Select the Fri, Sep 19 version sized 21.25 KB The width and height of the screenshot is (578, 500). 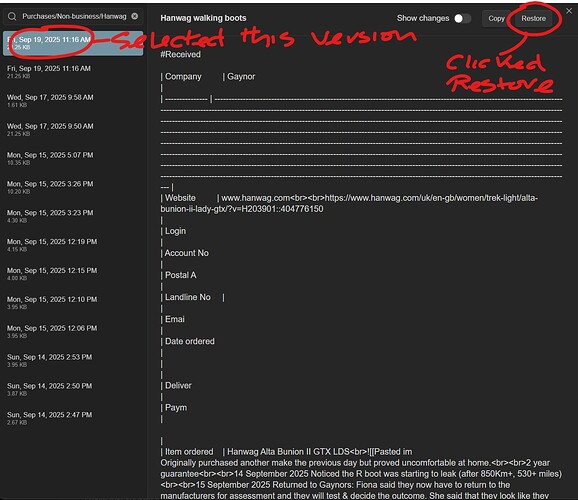73,72
